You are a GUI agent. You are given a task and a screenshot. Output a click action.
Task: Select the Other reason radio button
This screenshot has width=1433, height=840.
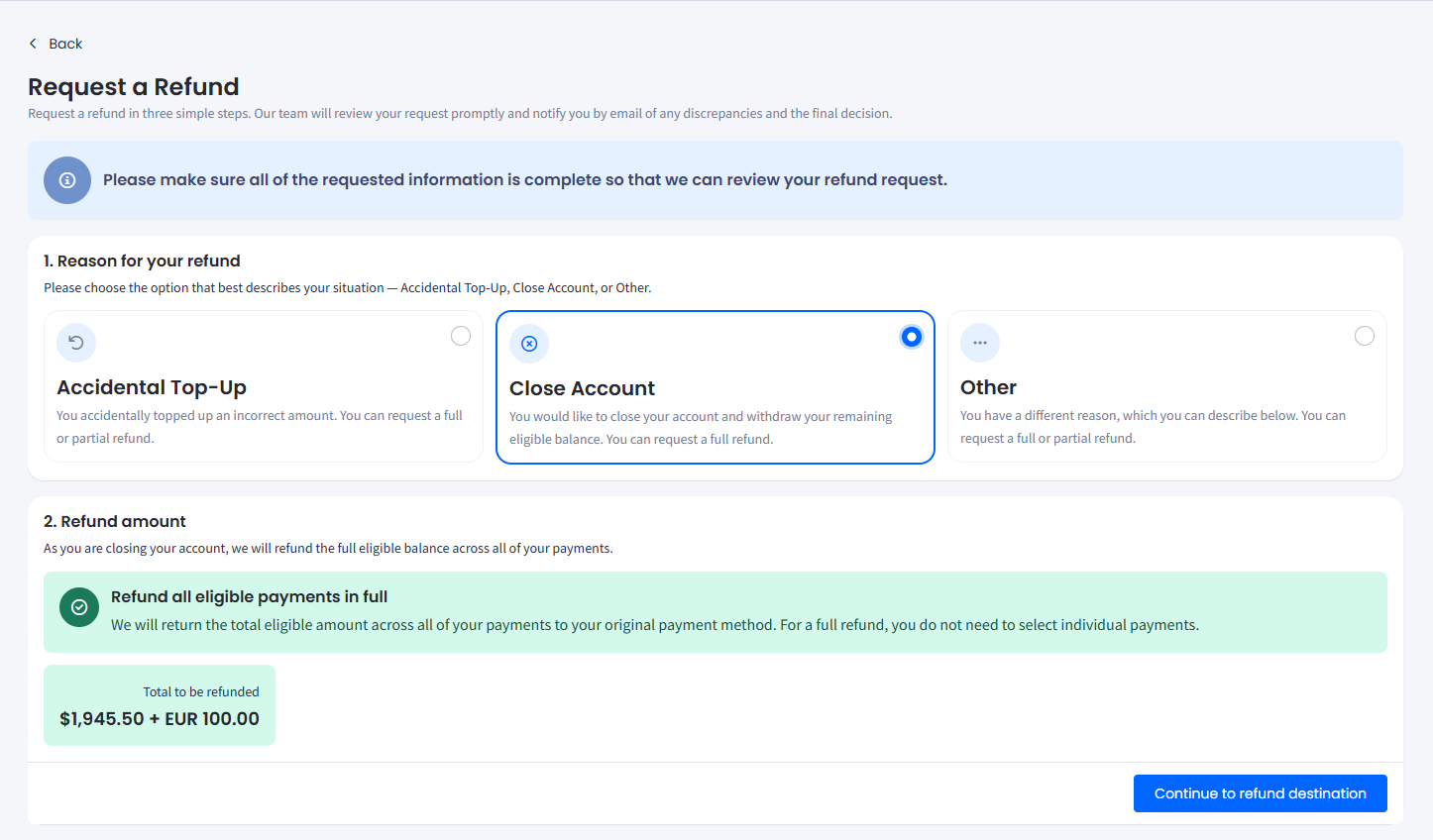coord(1365,336)
